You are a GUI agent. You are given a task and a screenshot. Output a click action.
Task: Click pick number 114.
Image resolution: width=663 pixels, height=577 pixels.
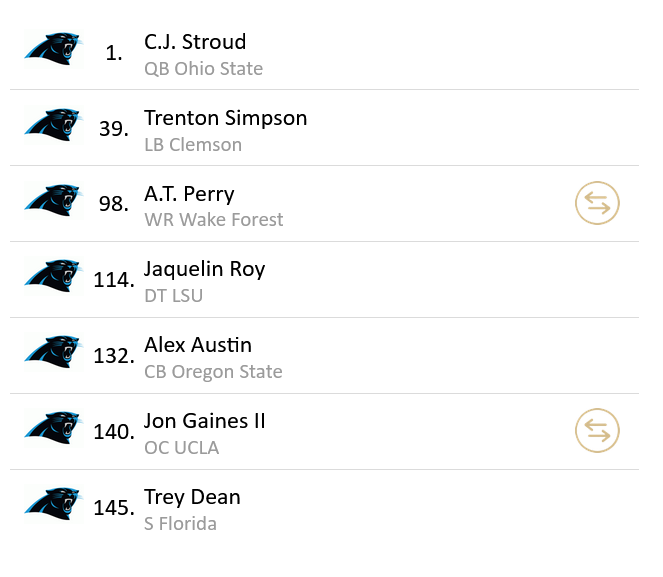pos(114,281)
